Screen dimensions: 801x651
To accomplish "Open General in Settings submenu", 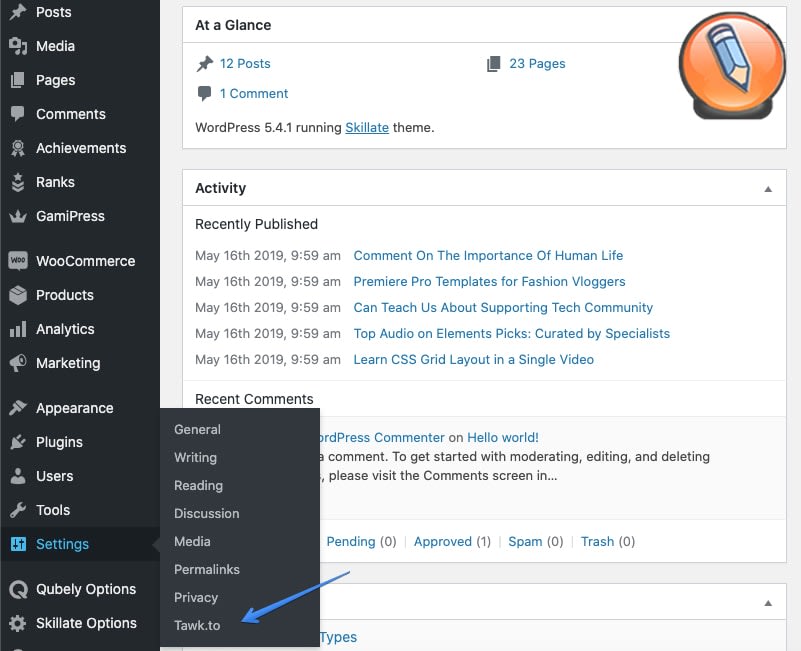I will [197, 429].
